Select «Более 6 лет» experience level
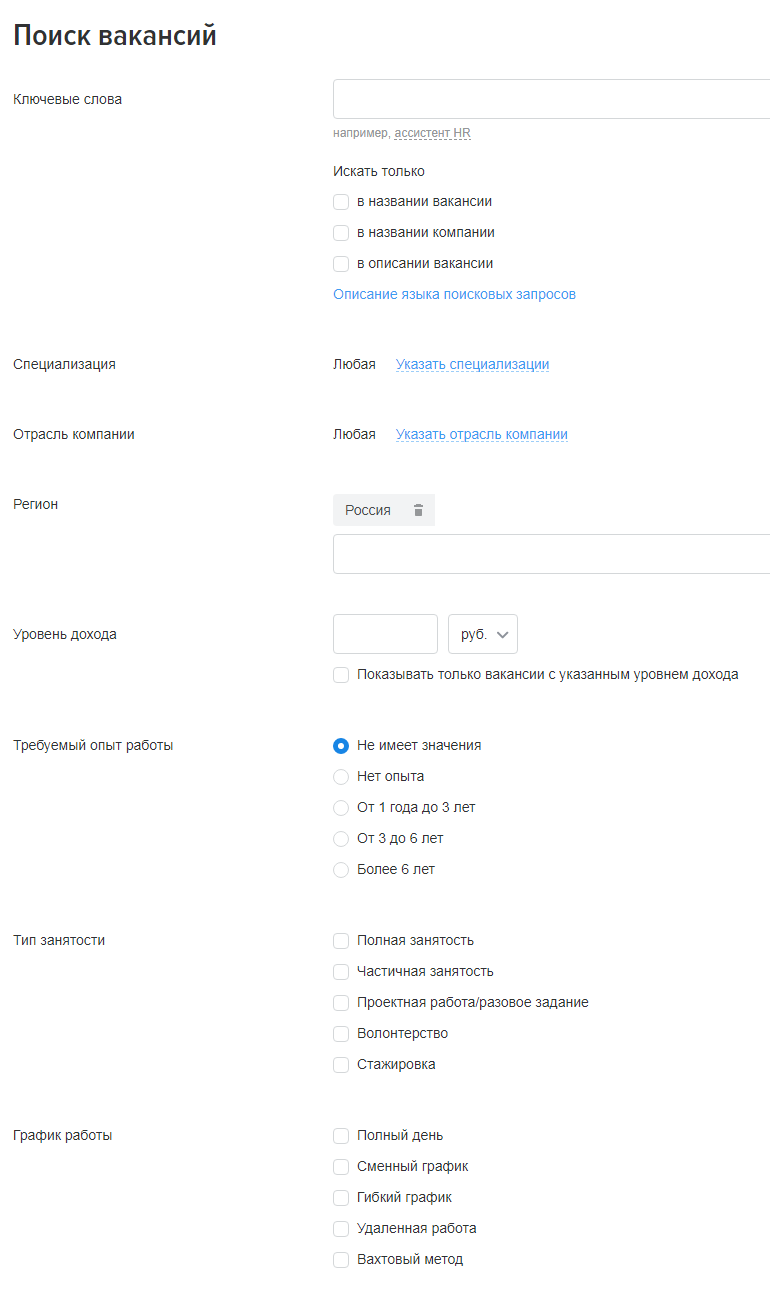 [x=340, y=869]
